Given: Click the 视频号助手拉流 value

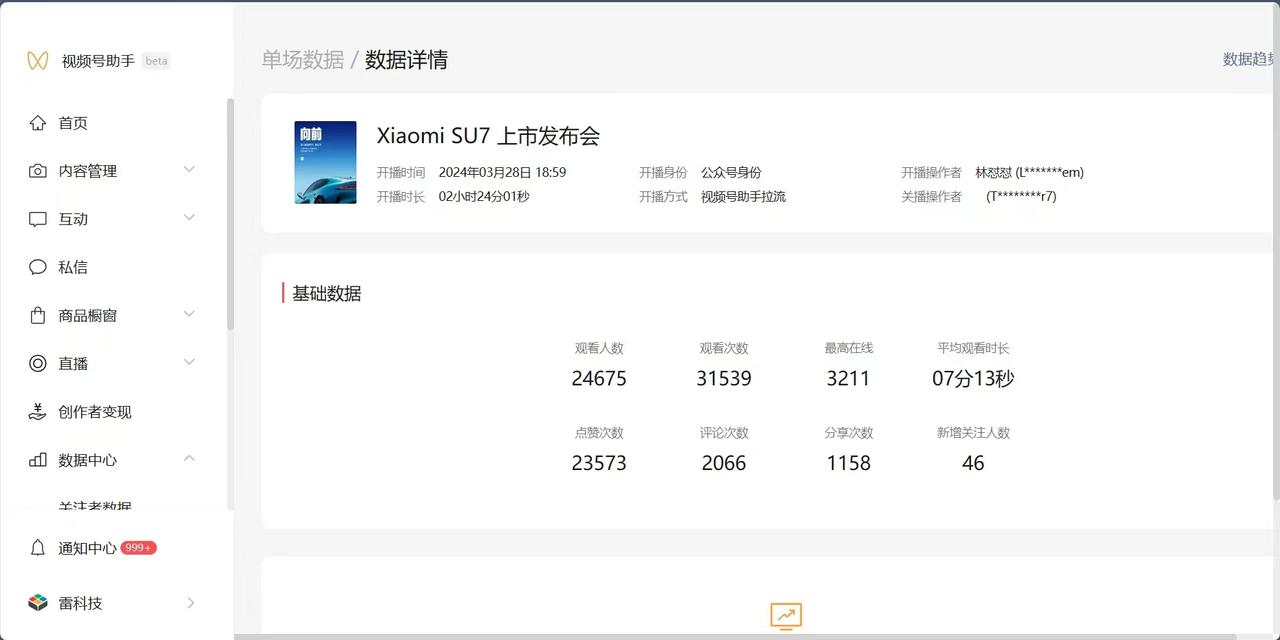Looking at the screenshot, I should click(x=743, y=196).
